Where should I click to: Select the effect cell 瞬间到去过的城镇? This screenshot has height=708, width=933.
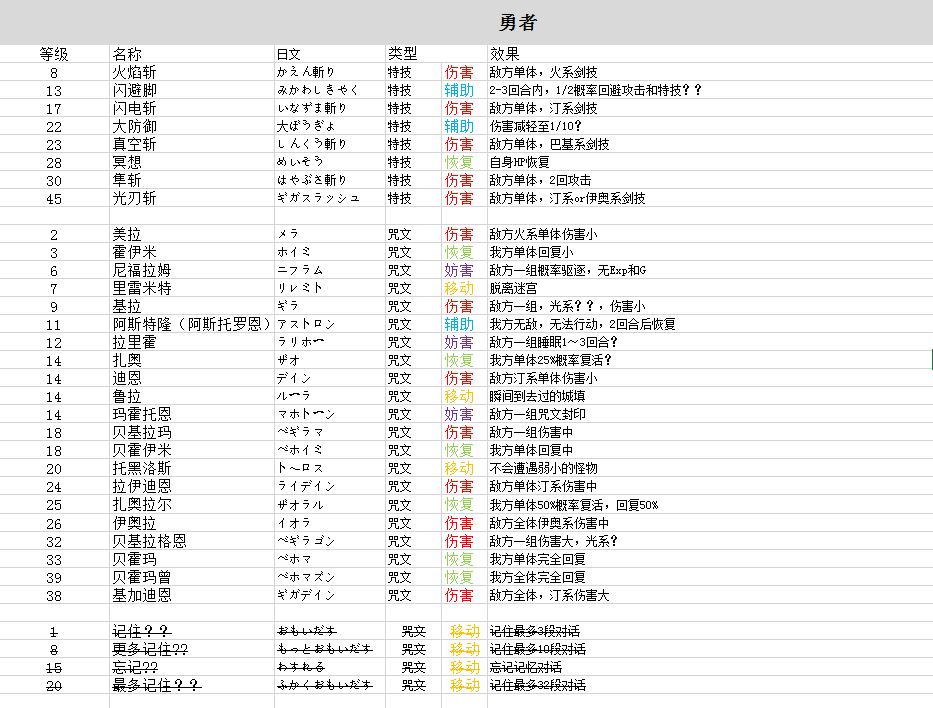[537, 396]
